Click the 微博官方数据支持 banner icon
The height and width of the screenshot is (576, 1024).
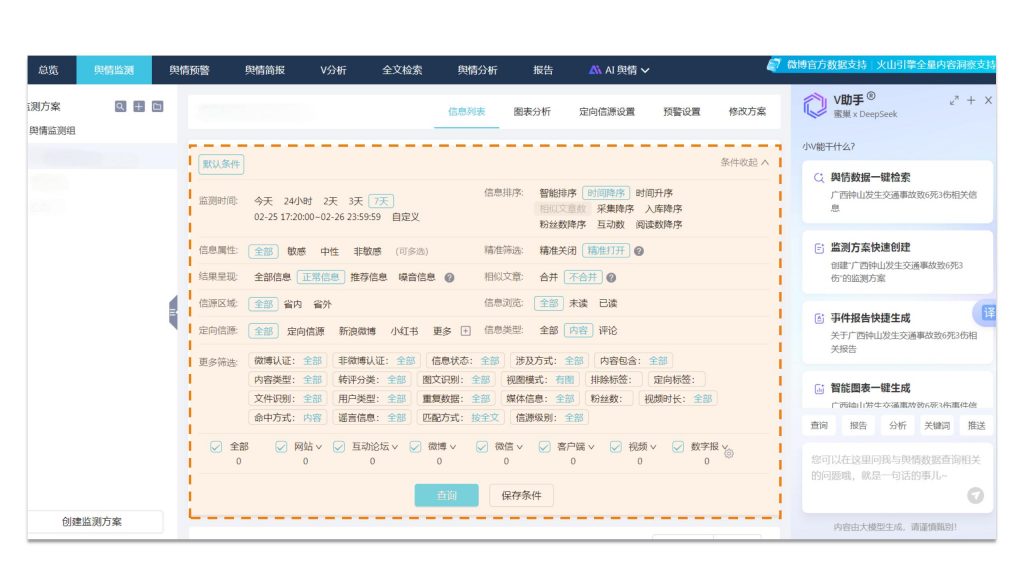(x=774, y=65)
